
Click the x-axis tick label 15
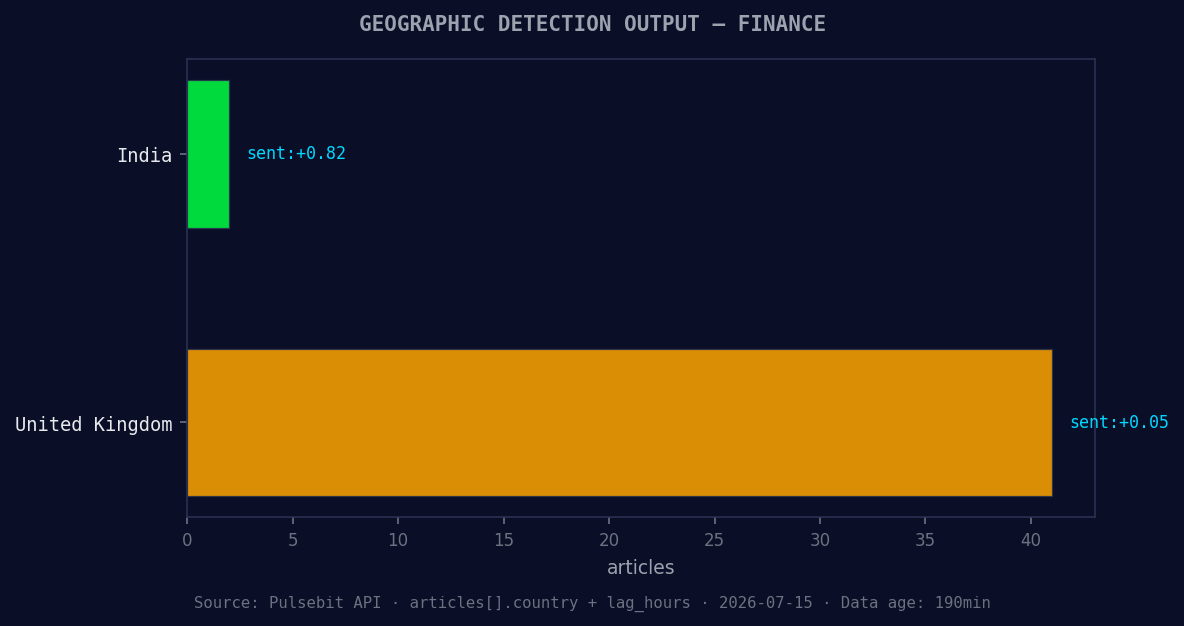click(x=504, y=541)
